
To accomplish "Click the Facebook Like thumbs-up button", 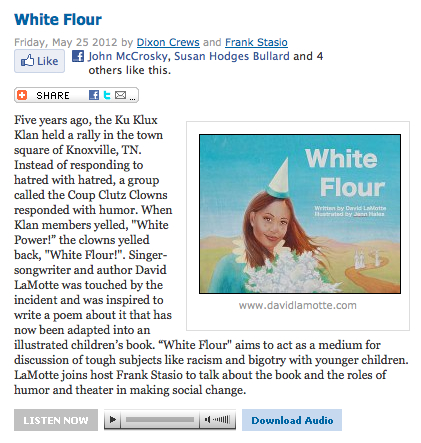I will (39, 61).
